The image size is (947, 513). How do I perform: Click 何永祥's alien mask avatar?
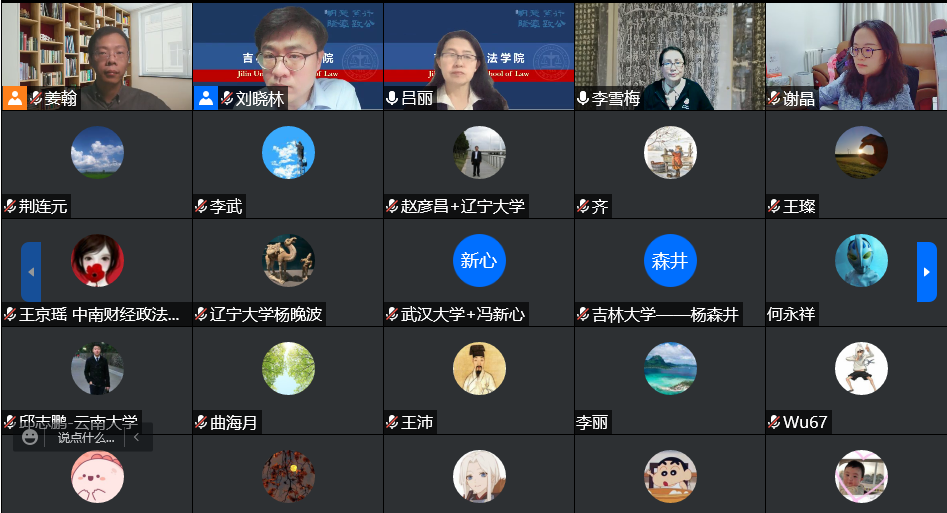[861, 260]
